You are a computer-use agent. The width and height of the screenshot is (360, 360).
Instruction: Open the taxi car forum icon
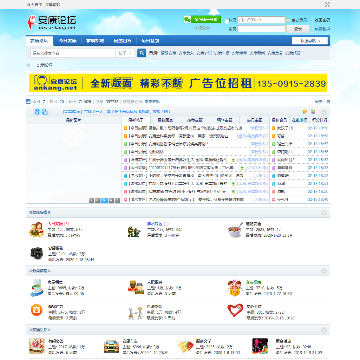(111, 346)
